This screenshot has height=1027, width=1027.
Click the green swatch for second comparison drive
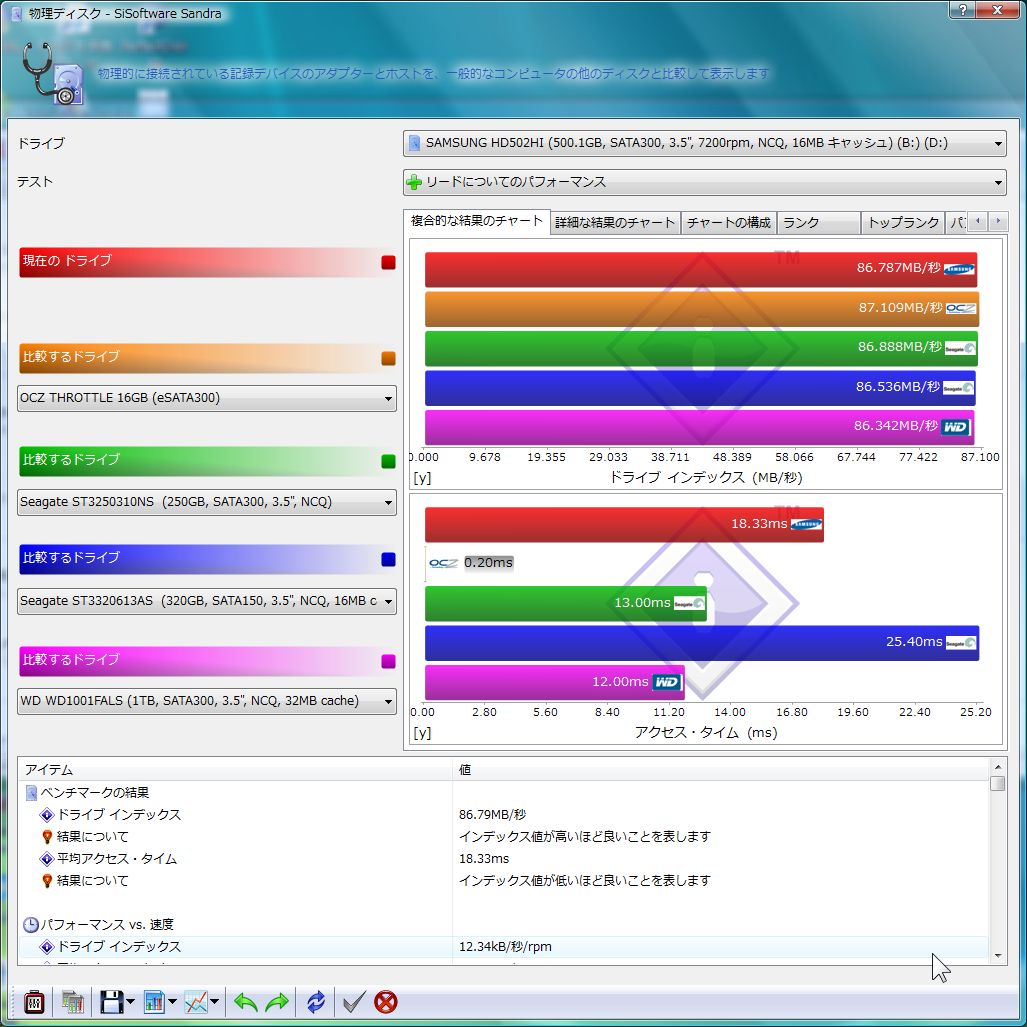tap(388, 461)
